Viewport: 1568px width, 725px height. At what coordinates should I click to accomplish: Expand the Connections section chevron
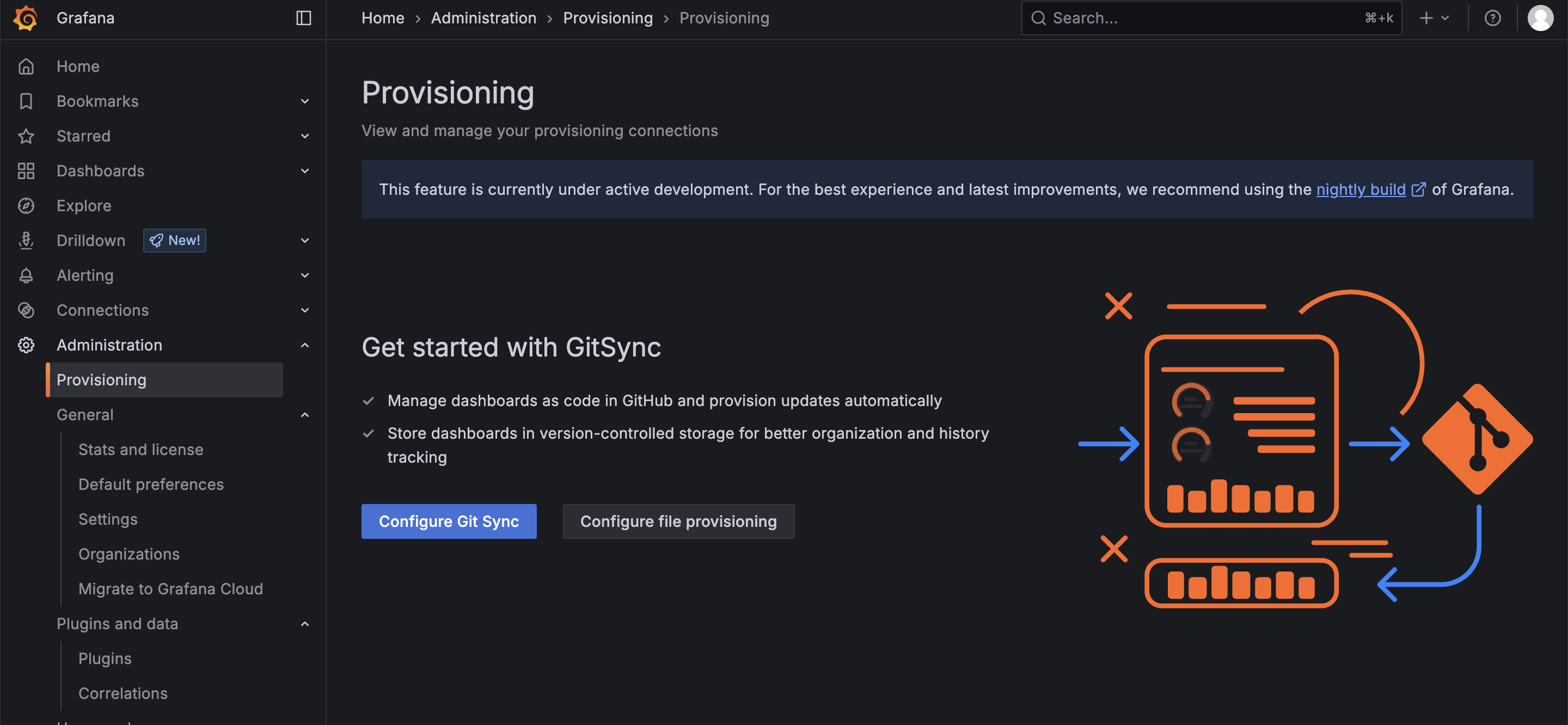305,310
